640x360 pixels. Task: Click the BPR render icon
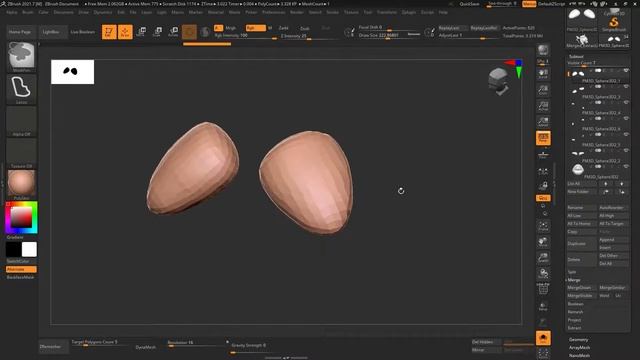click(543, 50)
